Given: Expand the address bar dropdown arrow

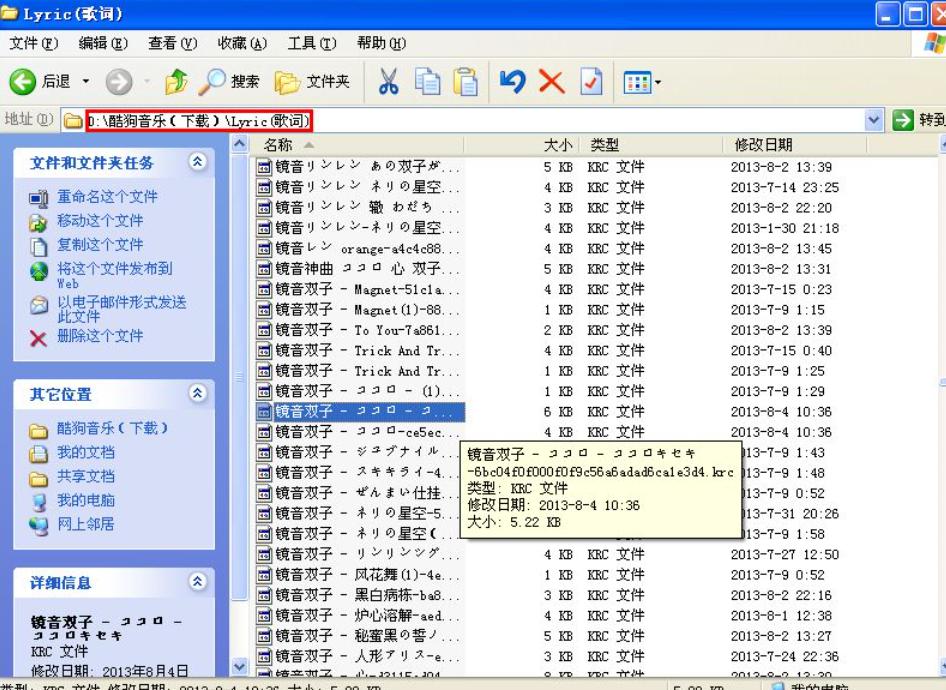Looking at the screenshot, I should pyautogui.click(x=874, y=121).
